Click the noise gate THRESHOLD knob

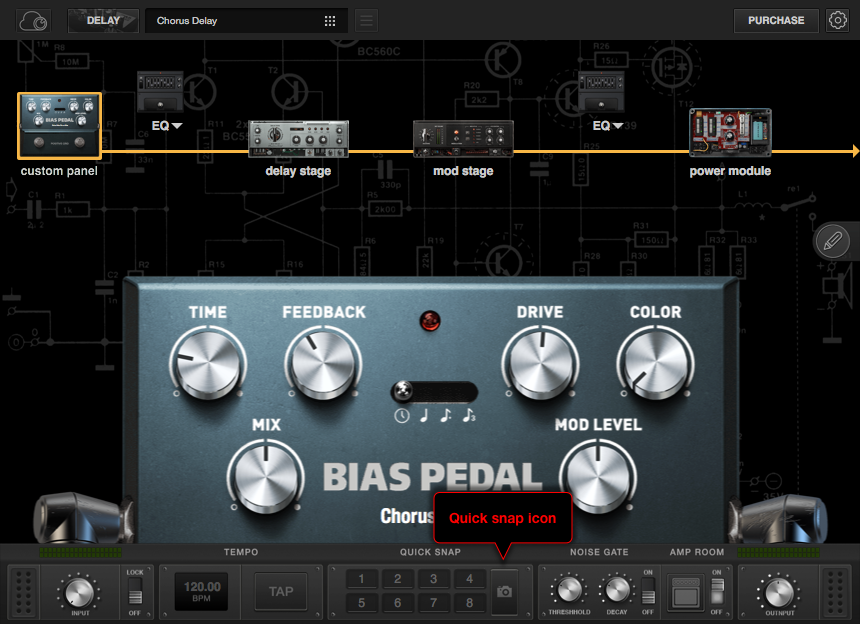click(x=569, y=590)
